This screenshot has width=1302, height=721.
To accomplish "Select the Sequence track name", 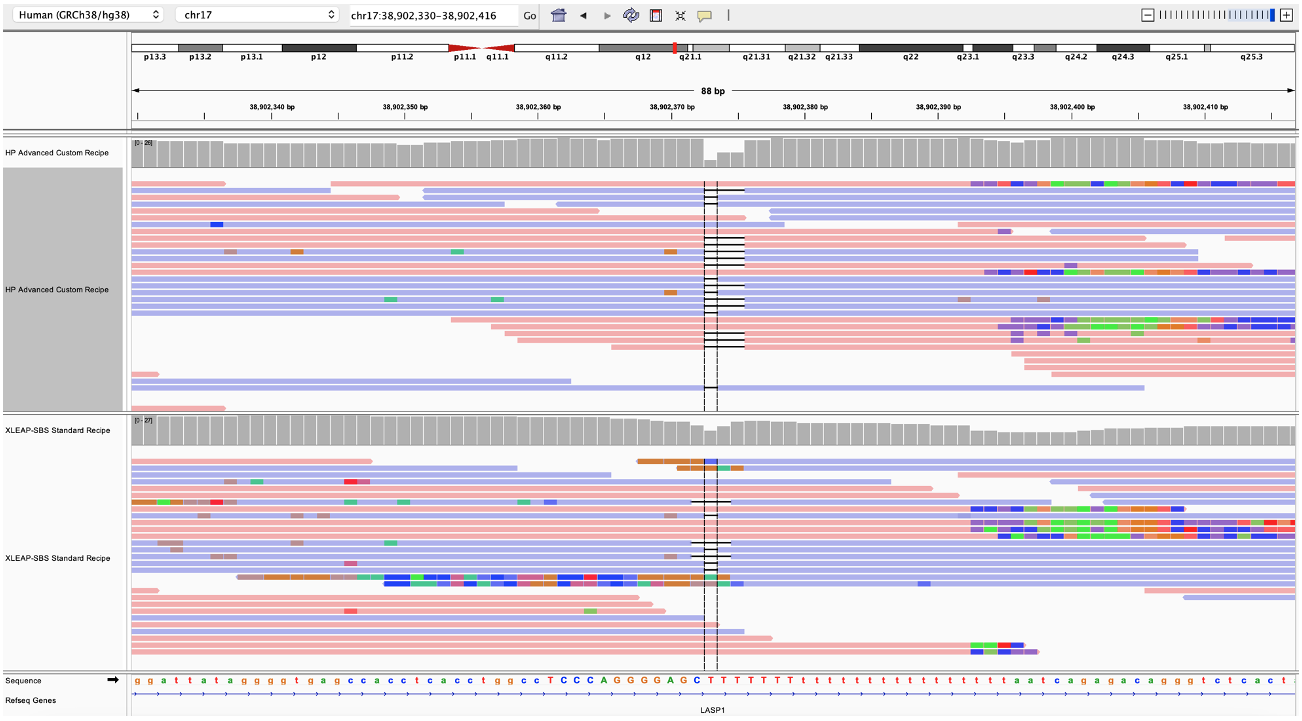I will tap(24, 680).
